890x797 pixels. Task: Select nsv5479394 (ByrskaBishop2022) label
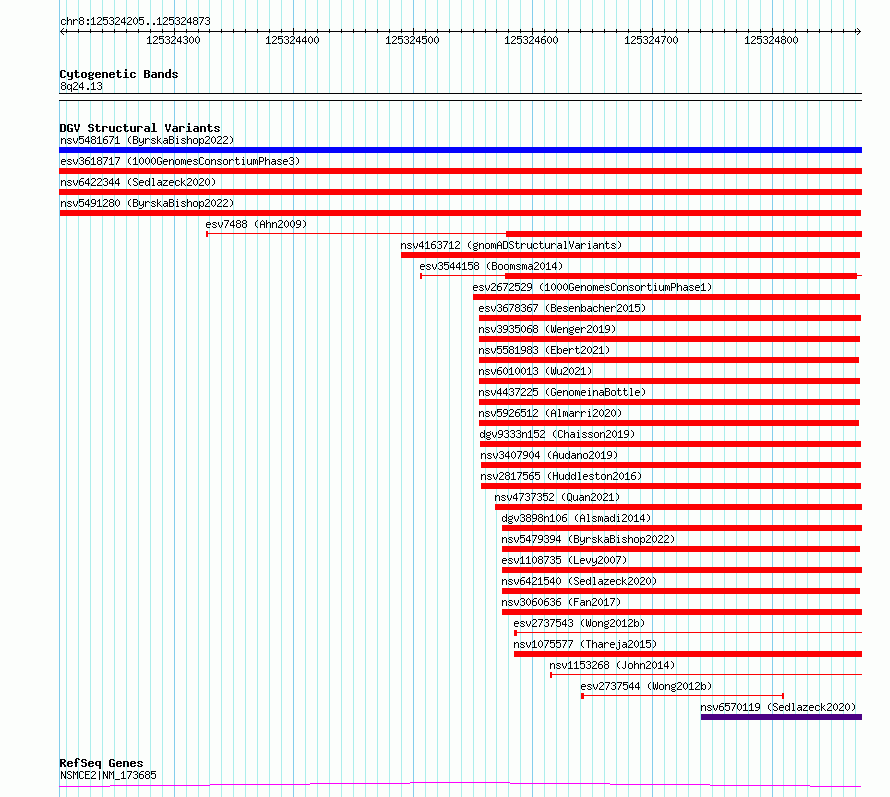588,539
